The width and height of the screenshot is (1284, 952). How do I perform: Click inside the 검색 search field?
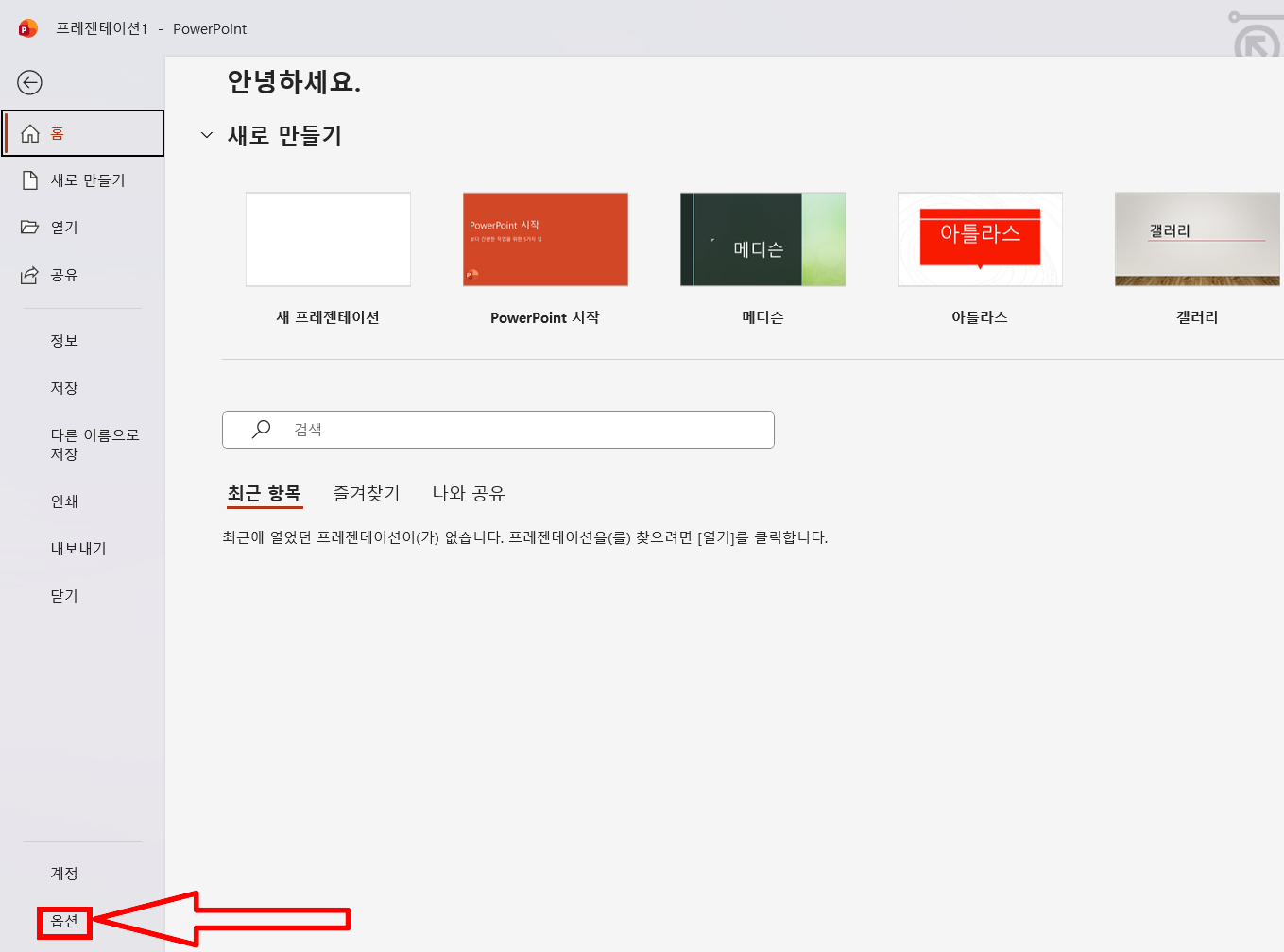coord(498,430)
